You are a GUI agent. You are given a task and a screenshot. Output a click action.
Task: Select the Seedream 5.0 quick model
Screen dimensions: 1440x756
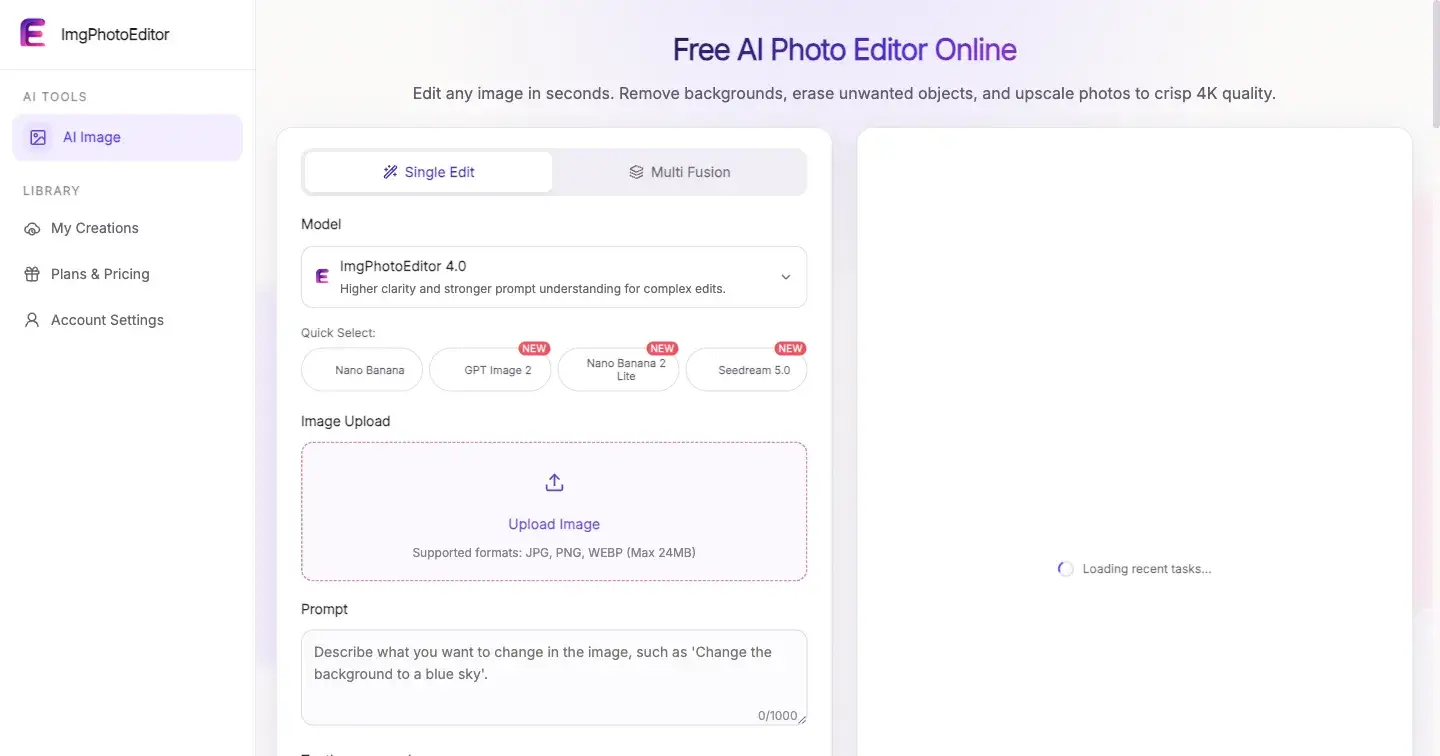tap(746, 370)
